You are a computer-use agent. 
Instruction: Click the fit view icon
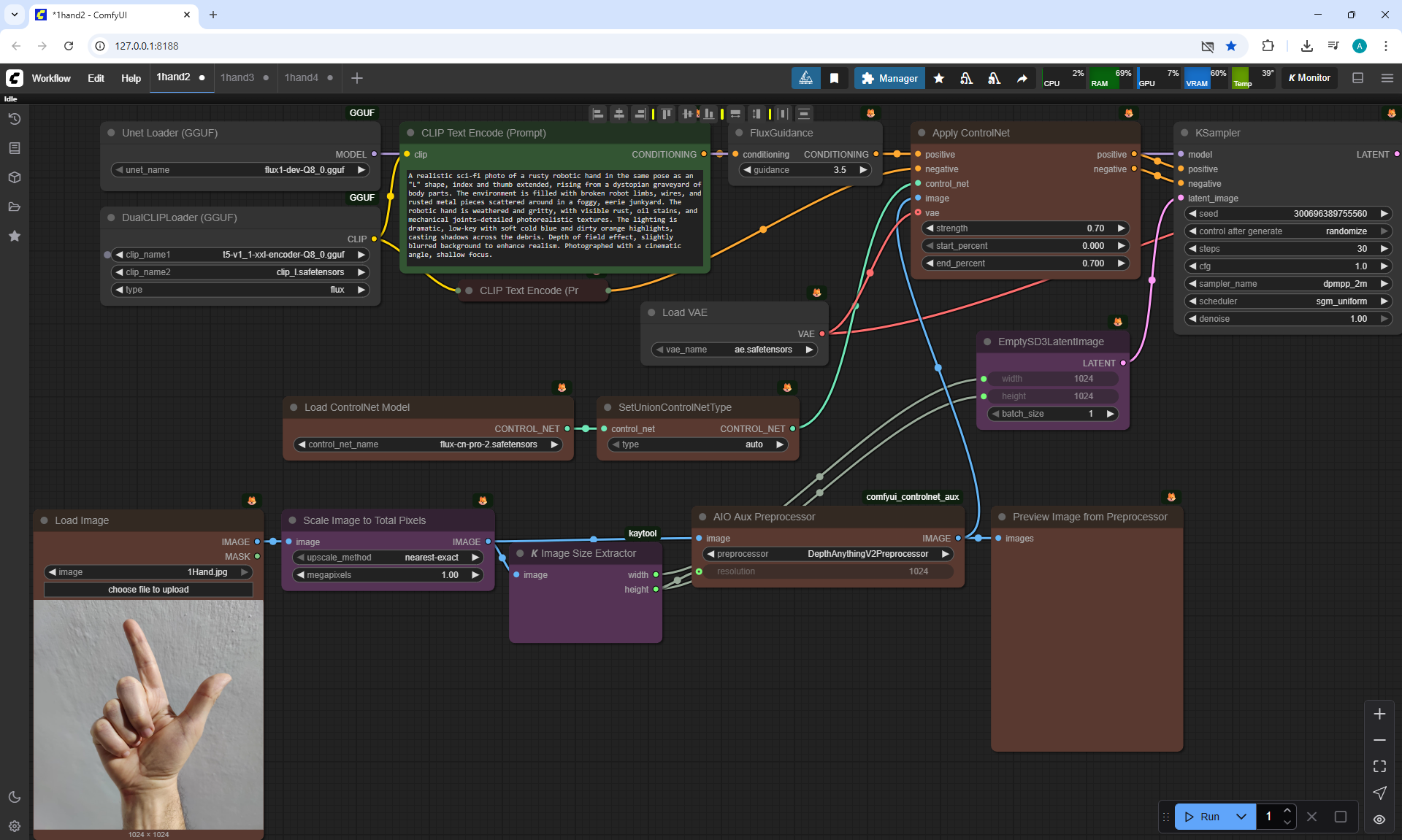(x=1379, y=766)
